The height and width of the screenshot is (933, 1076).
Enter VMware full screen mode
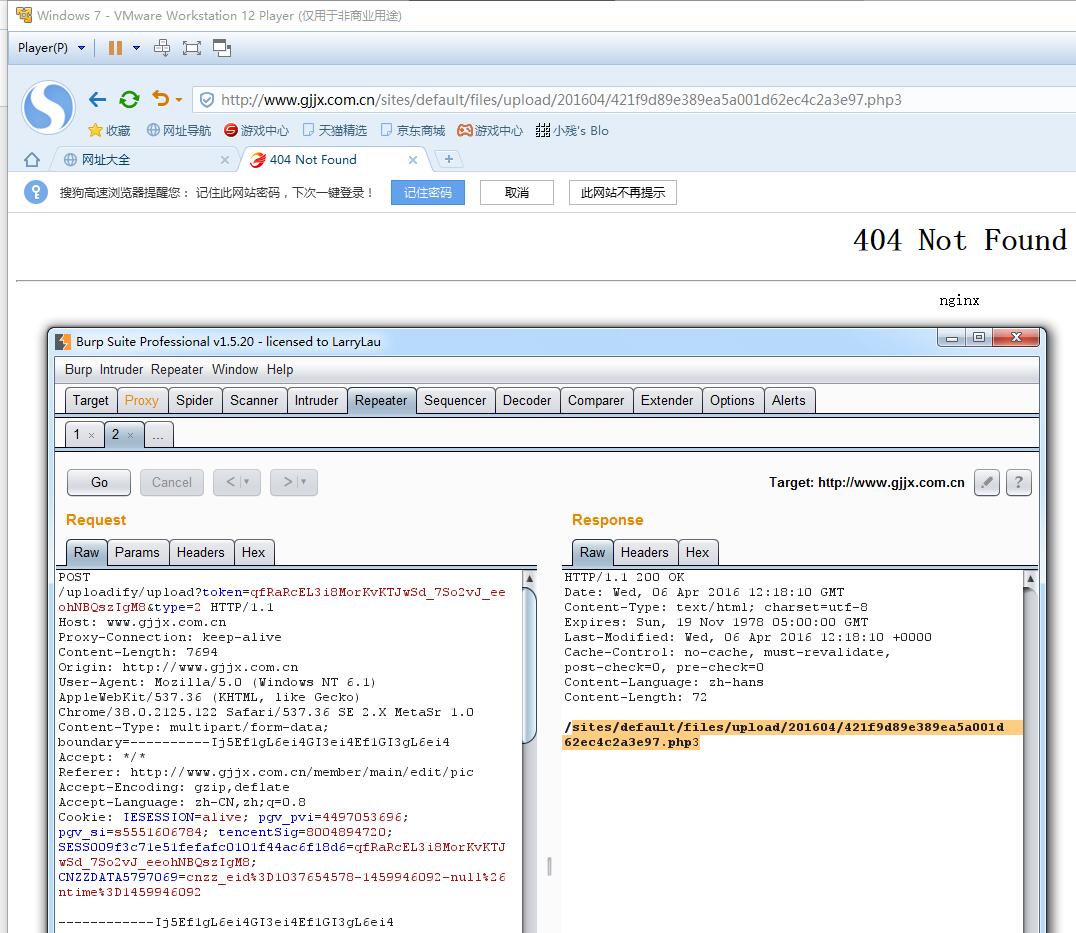coord(191,47)
